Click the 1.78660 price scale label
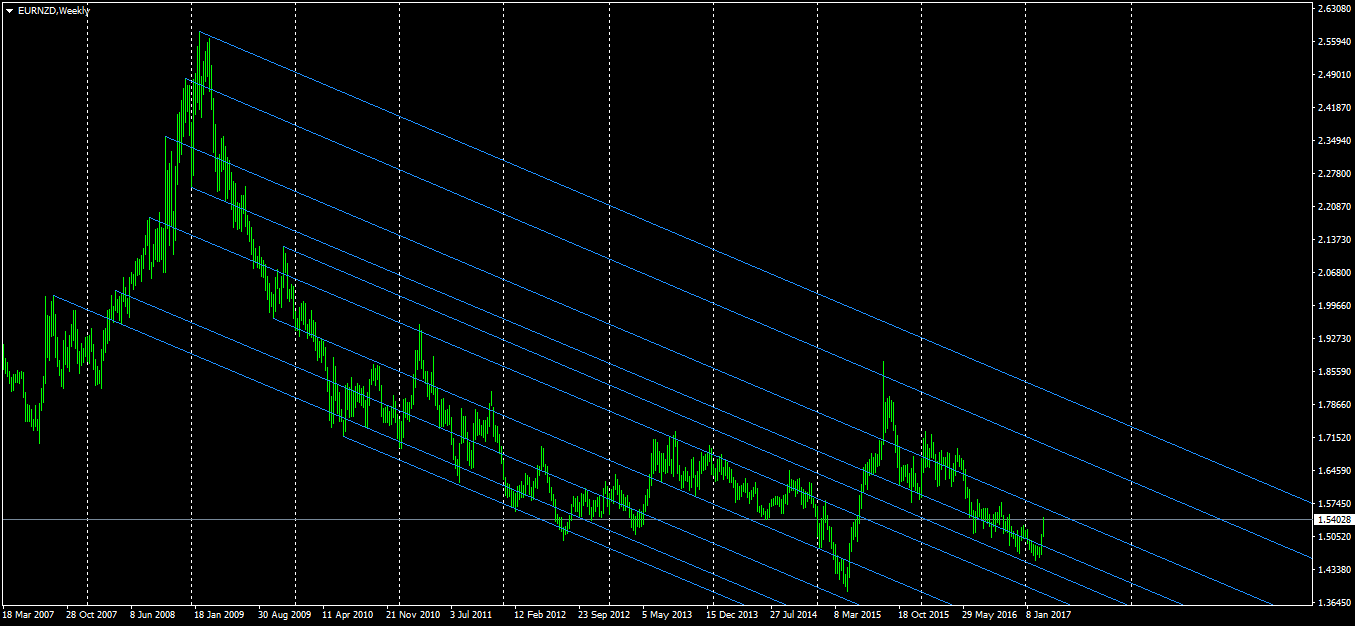 click(1335, 405)
